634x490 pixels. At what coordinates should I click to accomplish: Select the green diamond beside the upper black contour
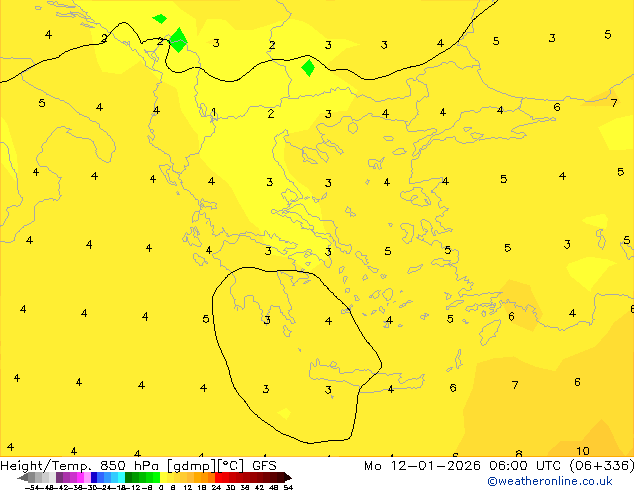[309, 68]
